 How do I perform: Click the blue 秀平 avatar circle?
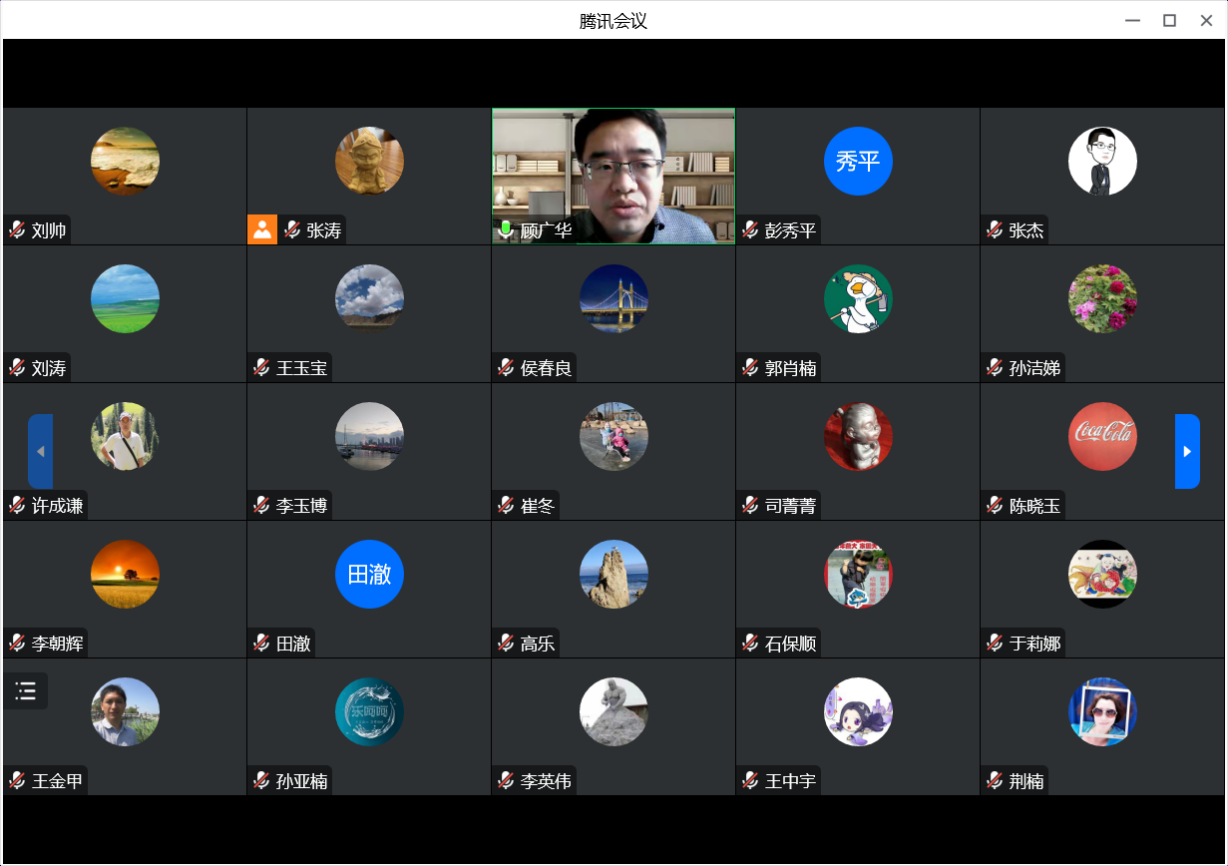[858, 161]
